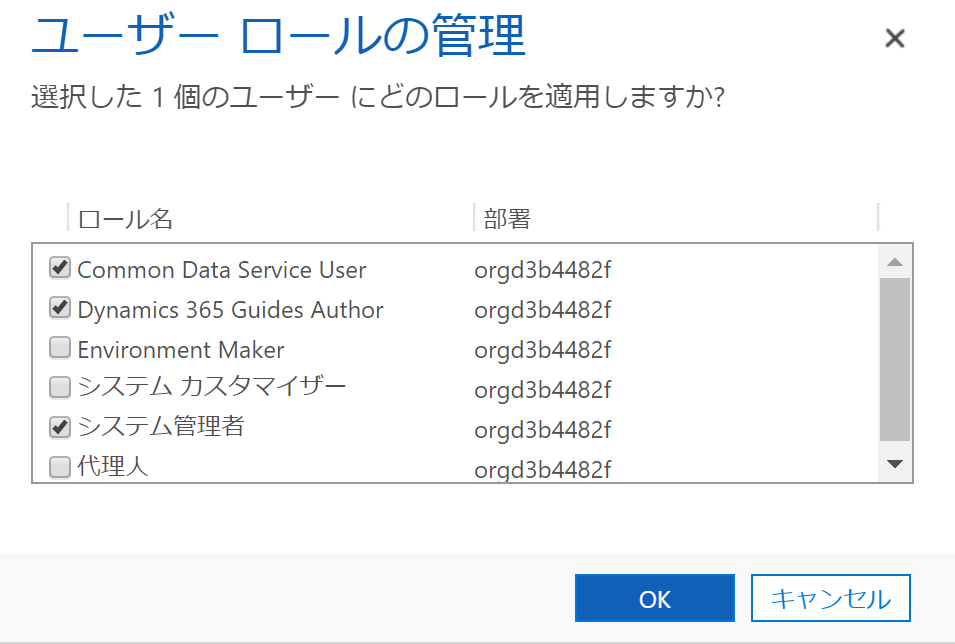
Task: Enable the システム カスタマイザー checkbox
Action: 59,388
